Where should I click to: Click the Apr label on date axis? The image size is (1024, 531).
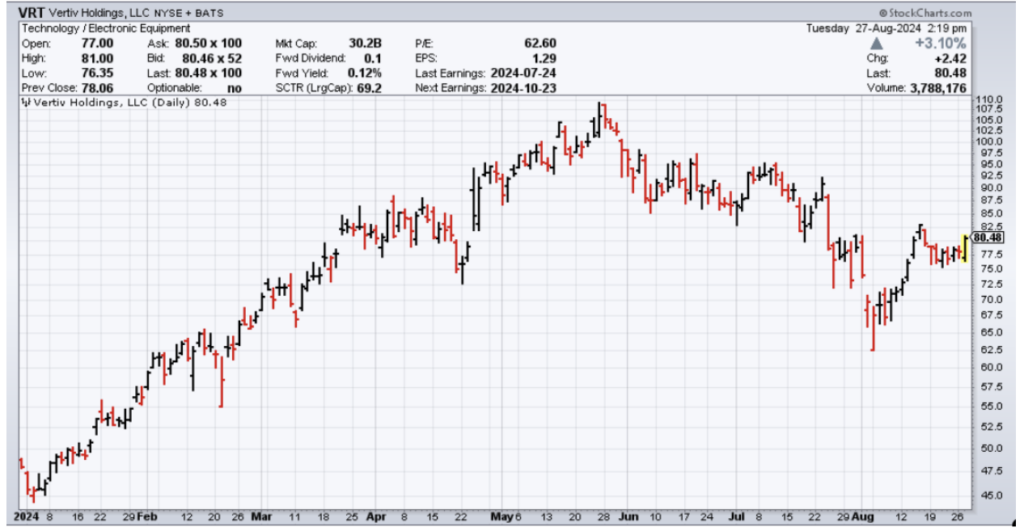[376, 517]
